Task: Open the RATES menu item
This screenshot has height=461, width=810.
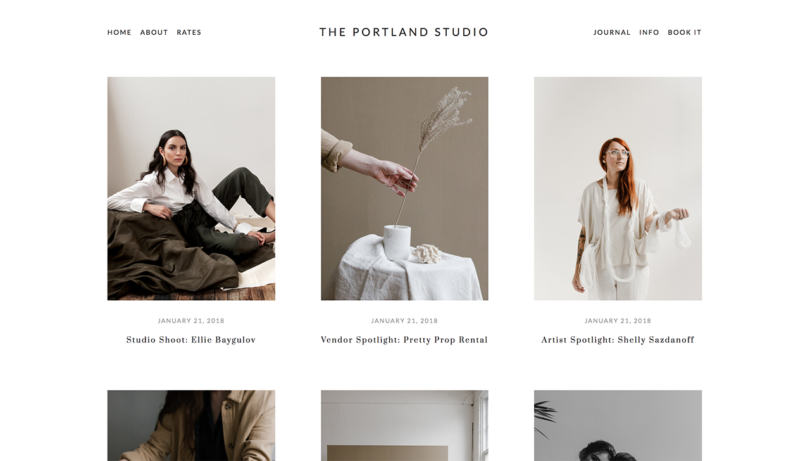Action: 189,32
